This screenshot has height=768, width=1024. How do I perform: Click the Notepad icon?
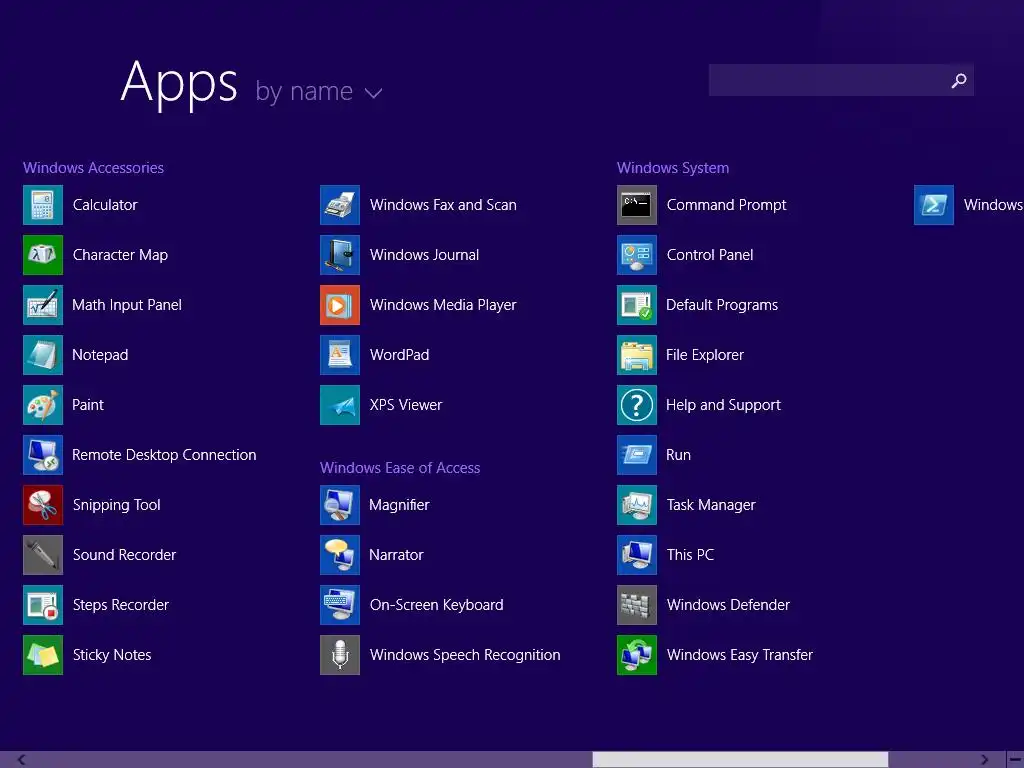tap(43, 355)
